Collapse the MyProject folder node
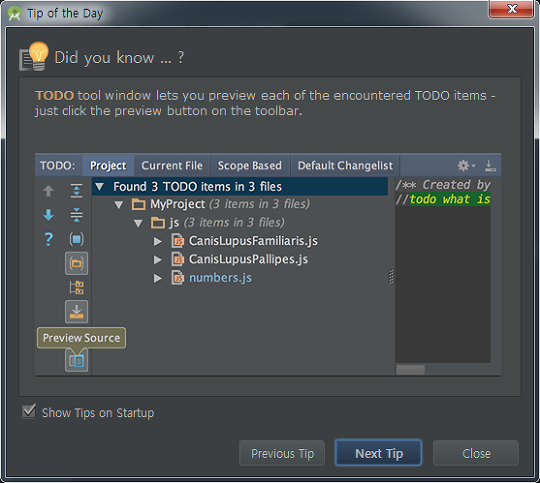The image size is (540, 483). pos(118,205)
